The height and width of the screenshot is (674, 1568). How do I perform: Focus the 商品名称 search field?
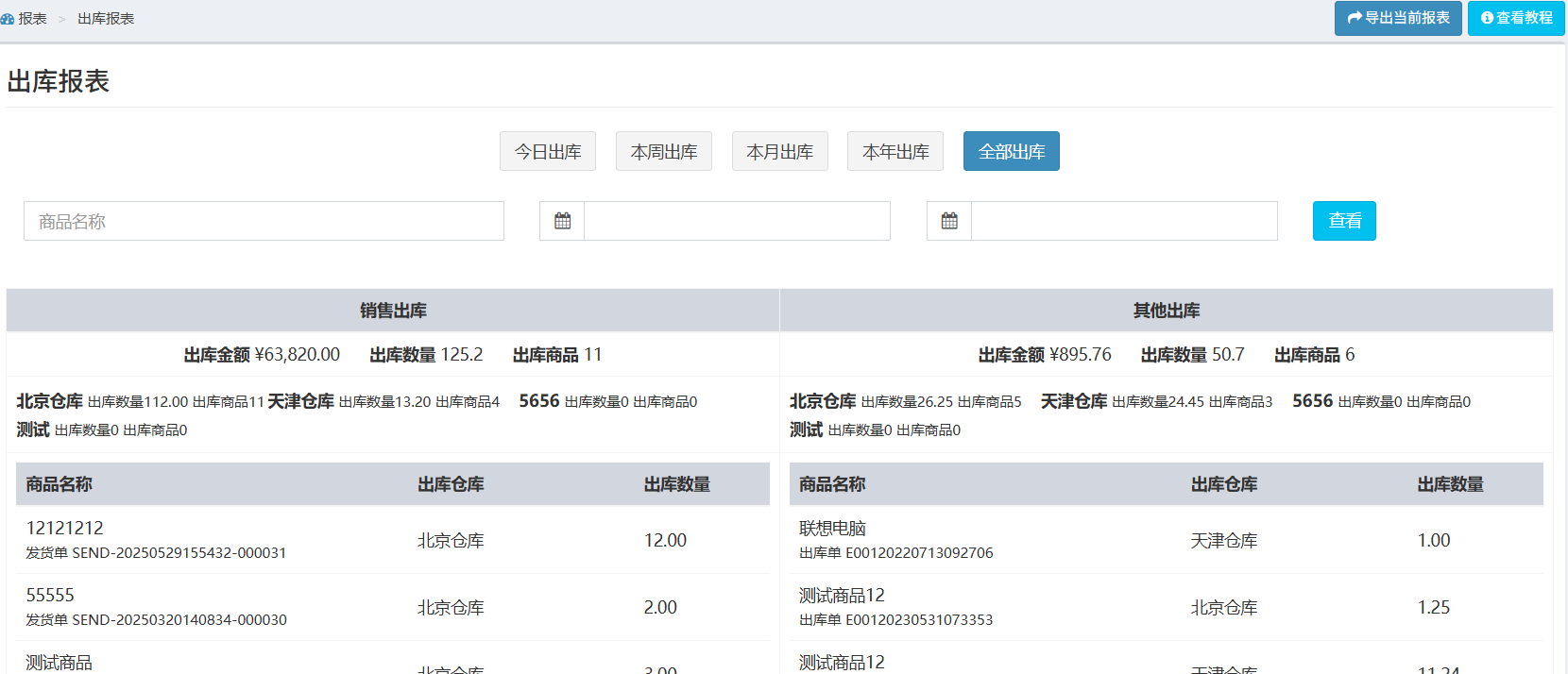pyautogui.click(x=264, y=221)
